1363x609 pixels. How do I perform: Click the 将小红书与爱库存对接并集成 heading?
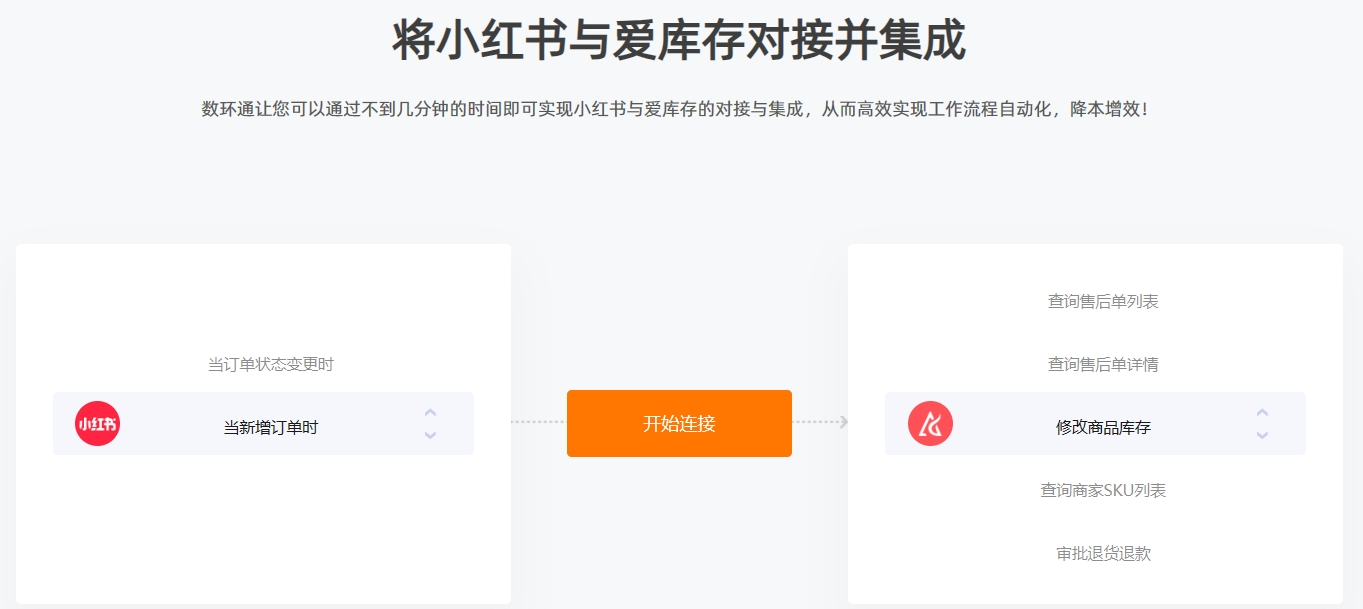point(679,41)
